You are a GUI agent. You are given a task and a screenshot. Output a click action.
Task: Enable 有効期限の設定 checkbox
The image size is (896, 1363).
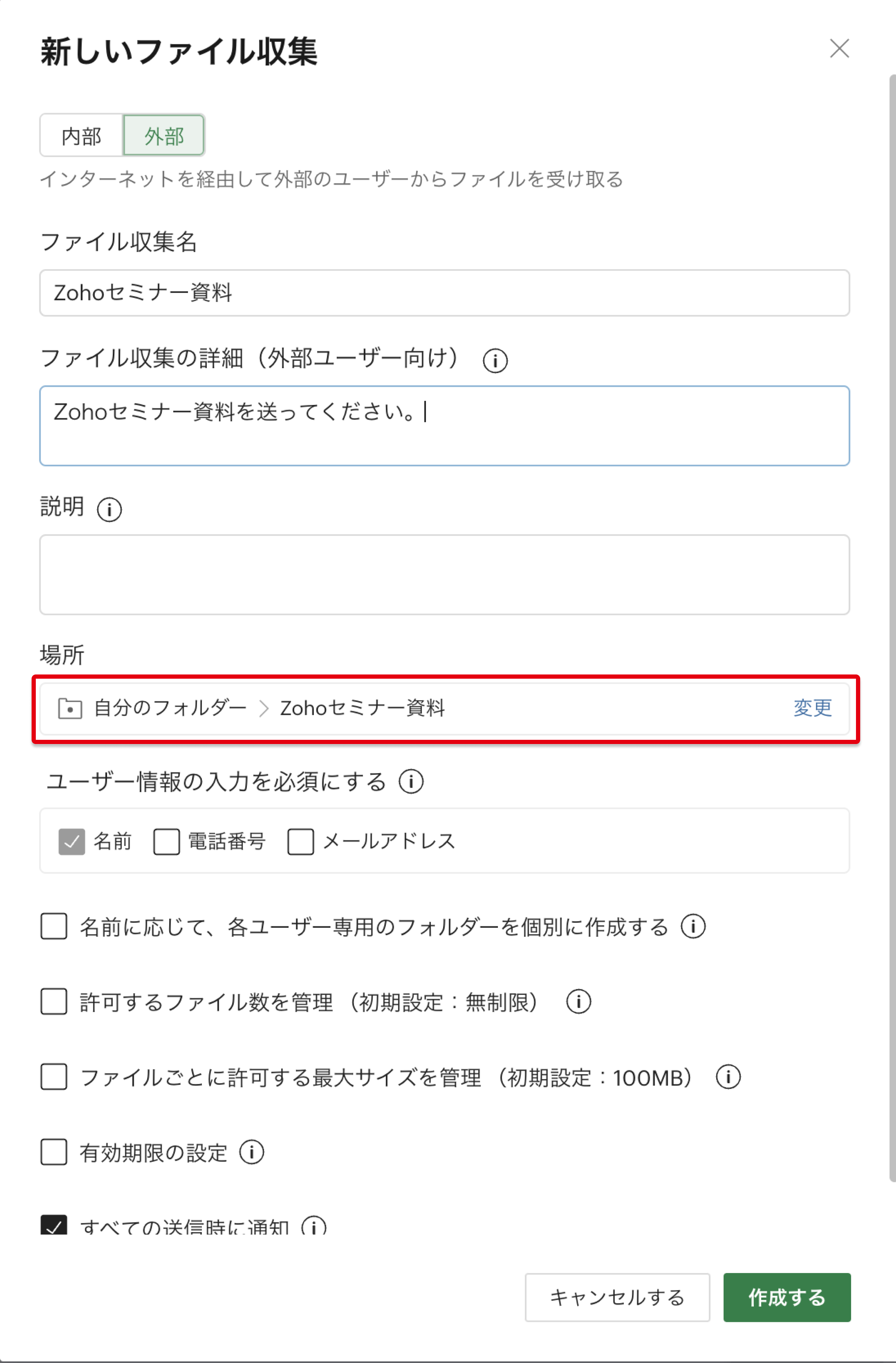[54, 1152]
